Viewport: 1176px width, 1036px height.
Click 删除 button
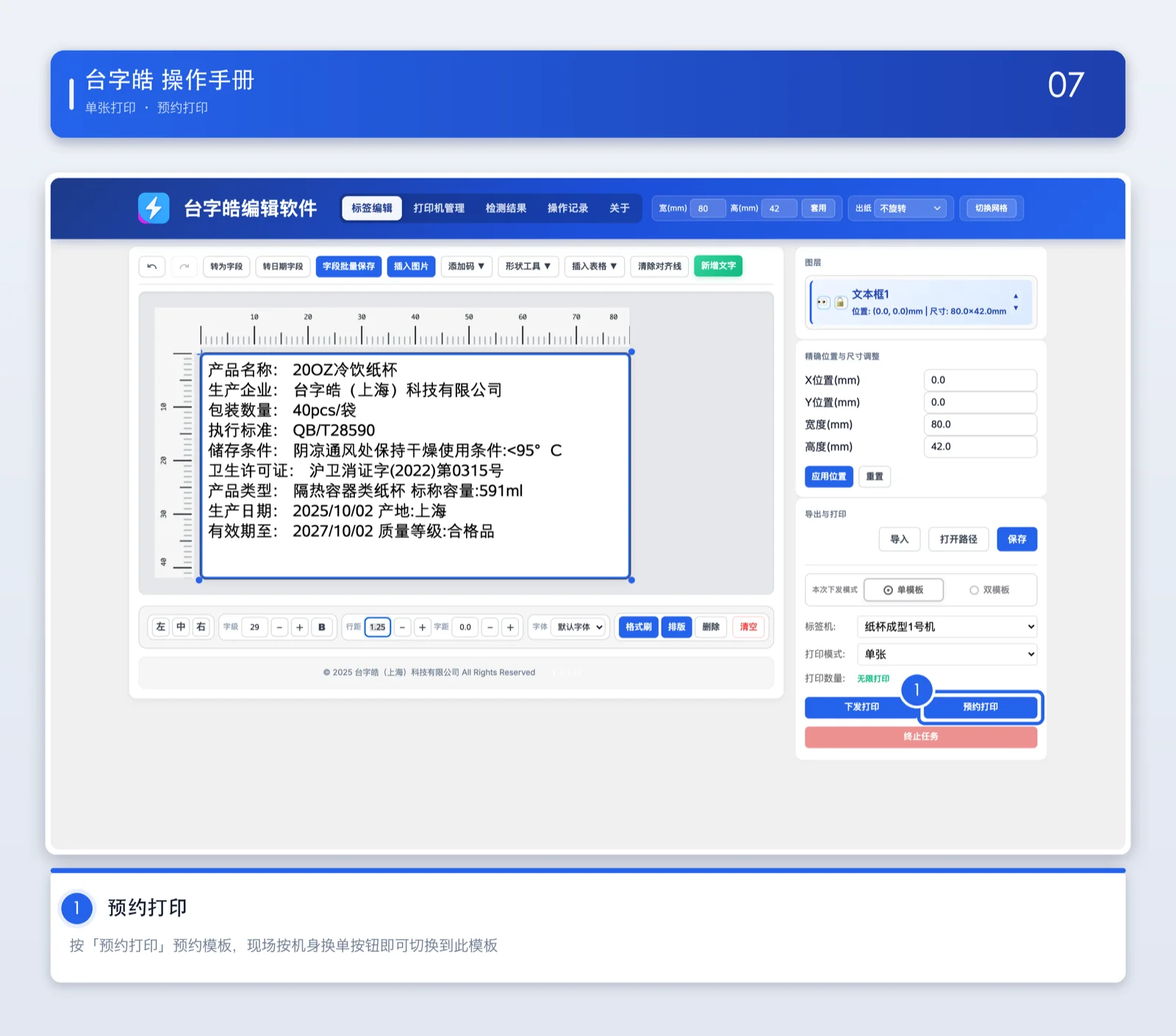(x=711, y=627)
